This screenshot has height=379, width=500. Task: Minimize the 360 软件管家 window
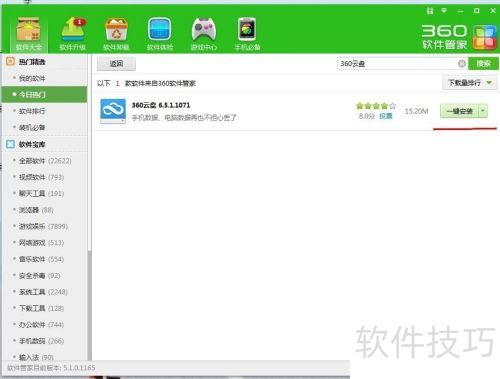(460, 11)
